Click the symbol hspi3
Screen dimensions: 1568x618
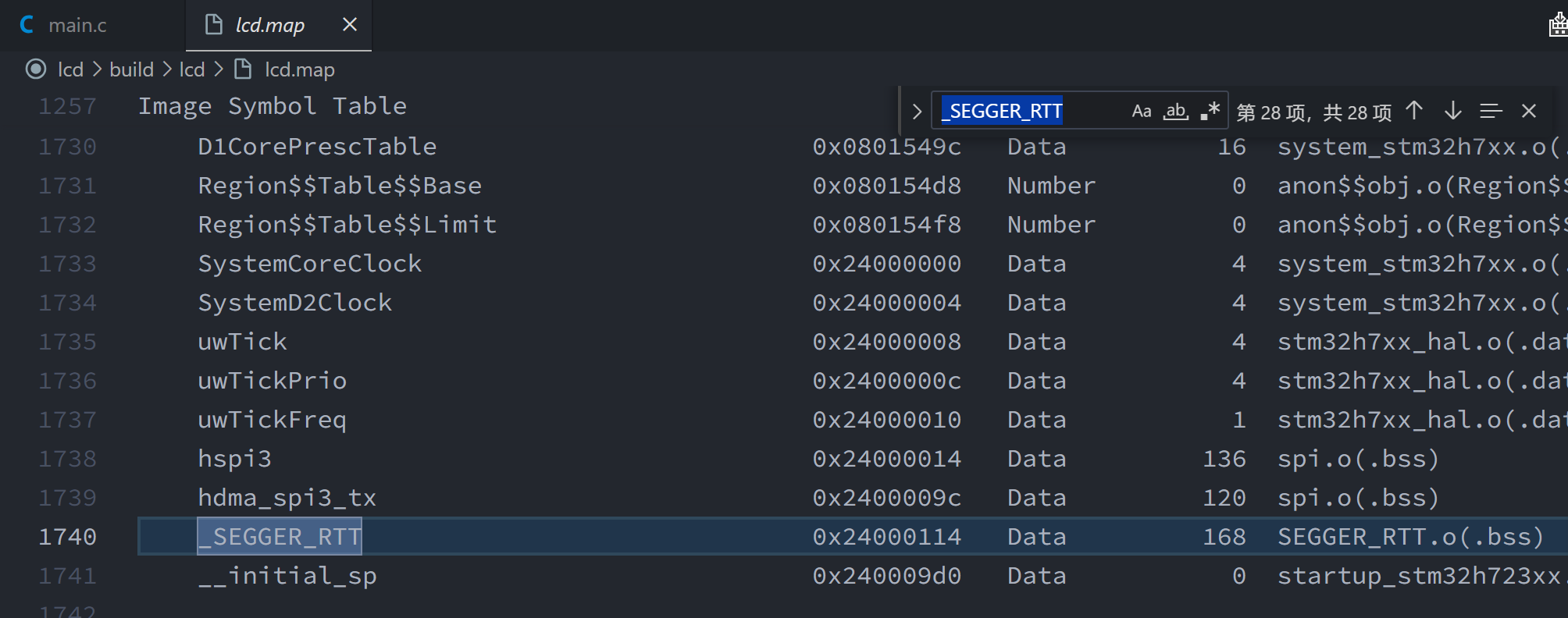(x=235, y=459)
